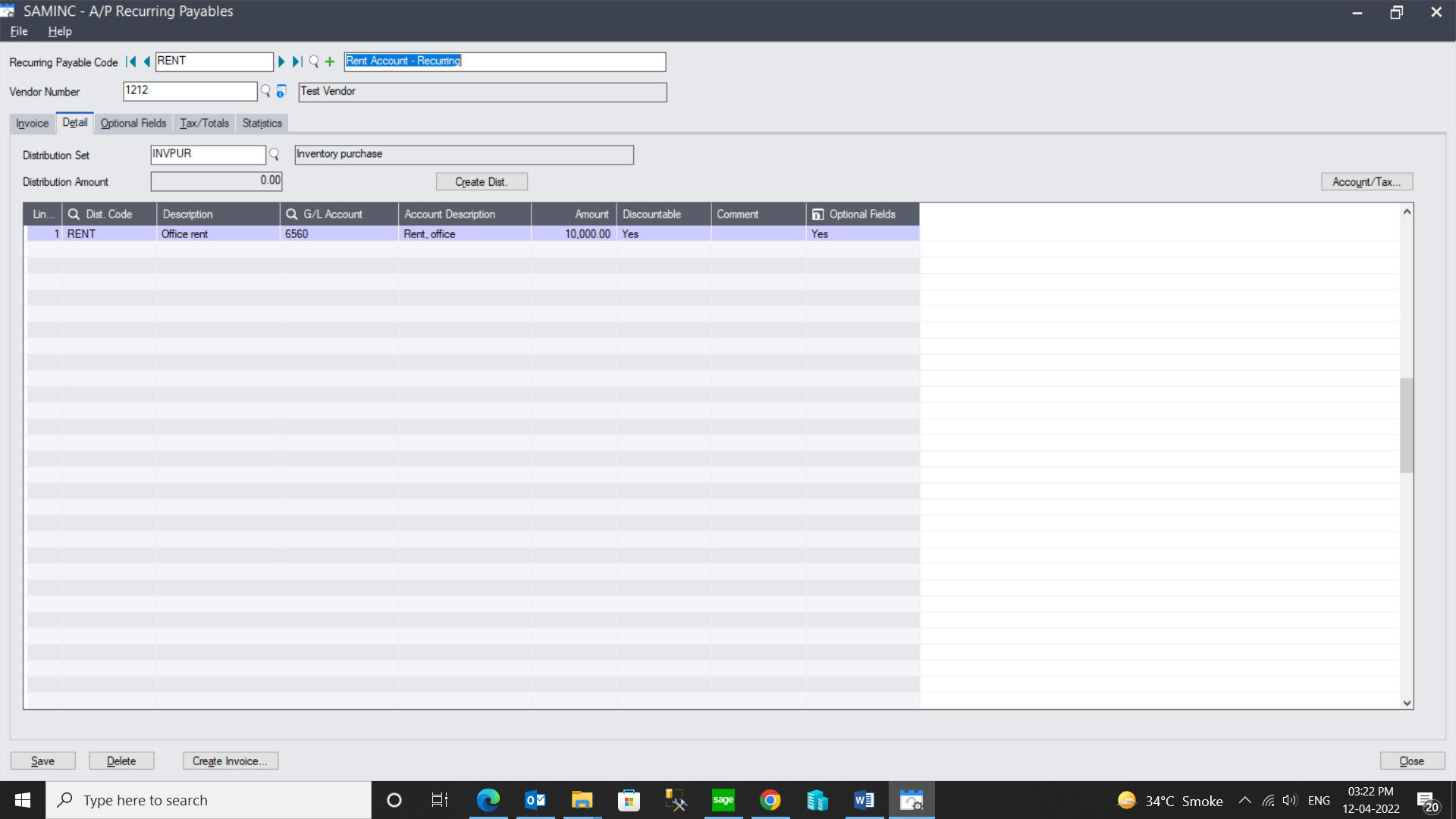Click the Create Dist. button

[482, 181]
